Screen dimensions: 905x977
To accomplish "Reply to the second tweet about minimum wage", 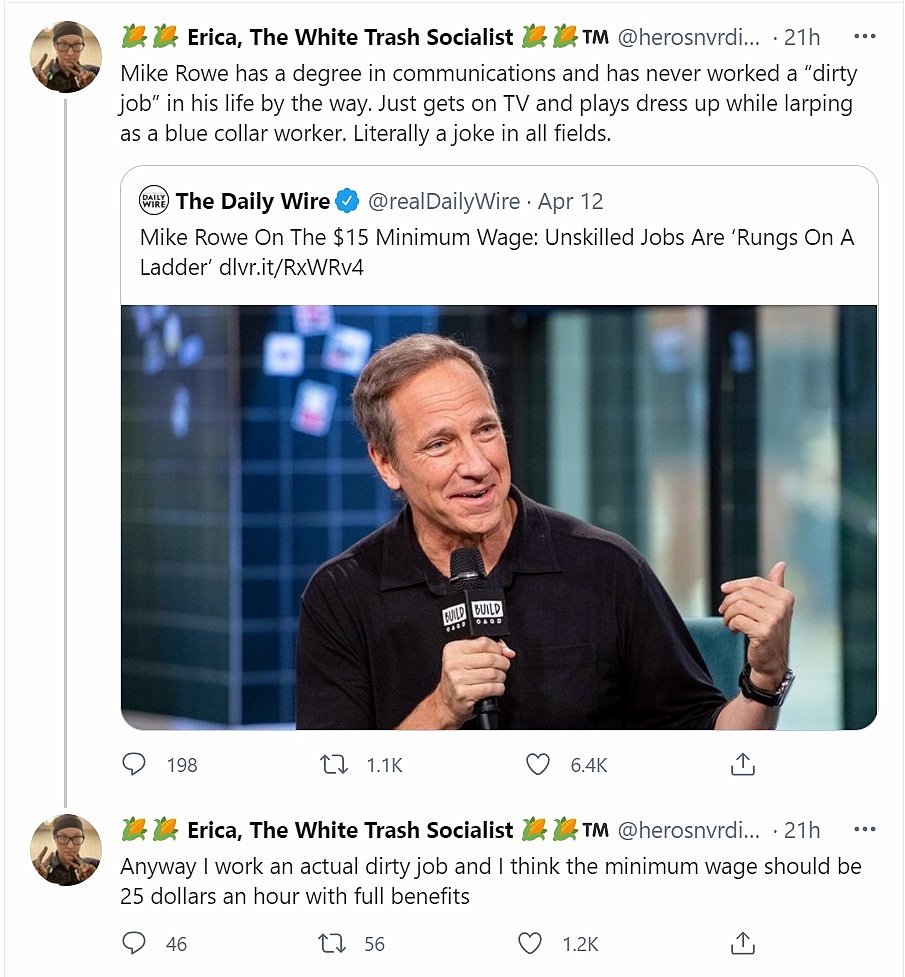I will pos(134,943).
